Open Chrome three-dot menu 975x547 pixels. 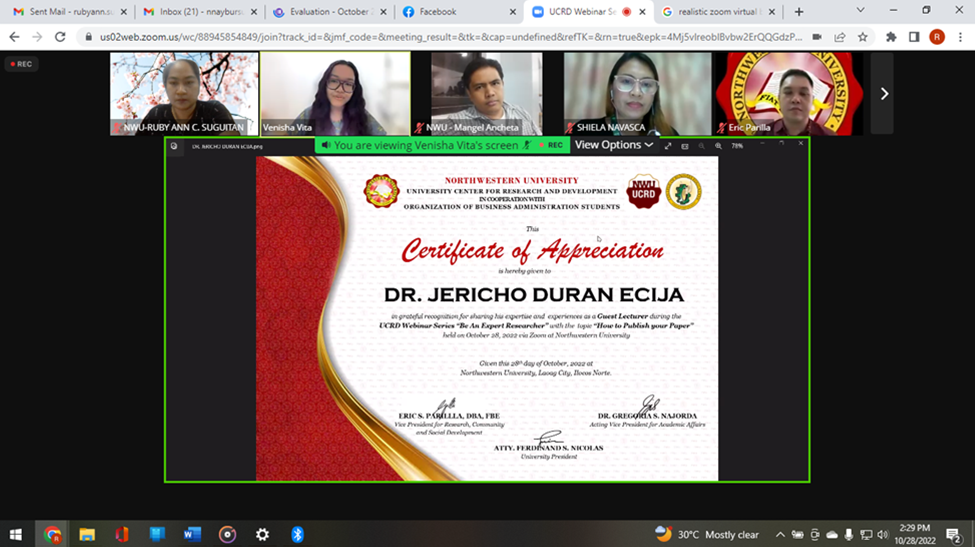pos(959,37)
